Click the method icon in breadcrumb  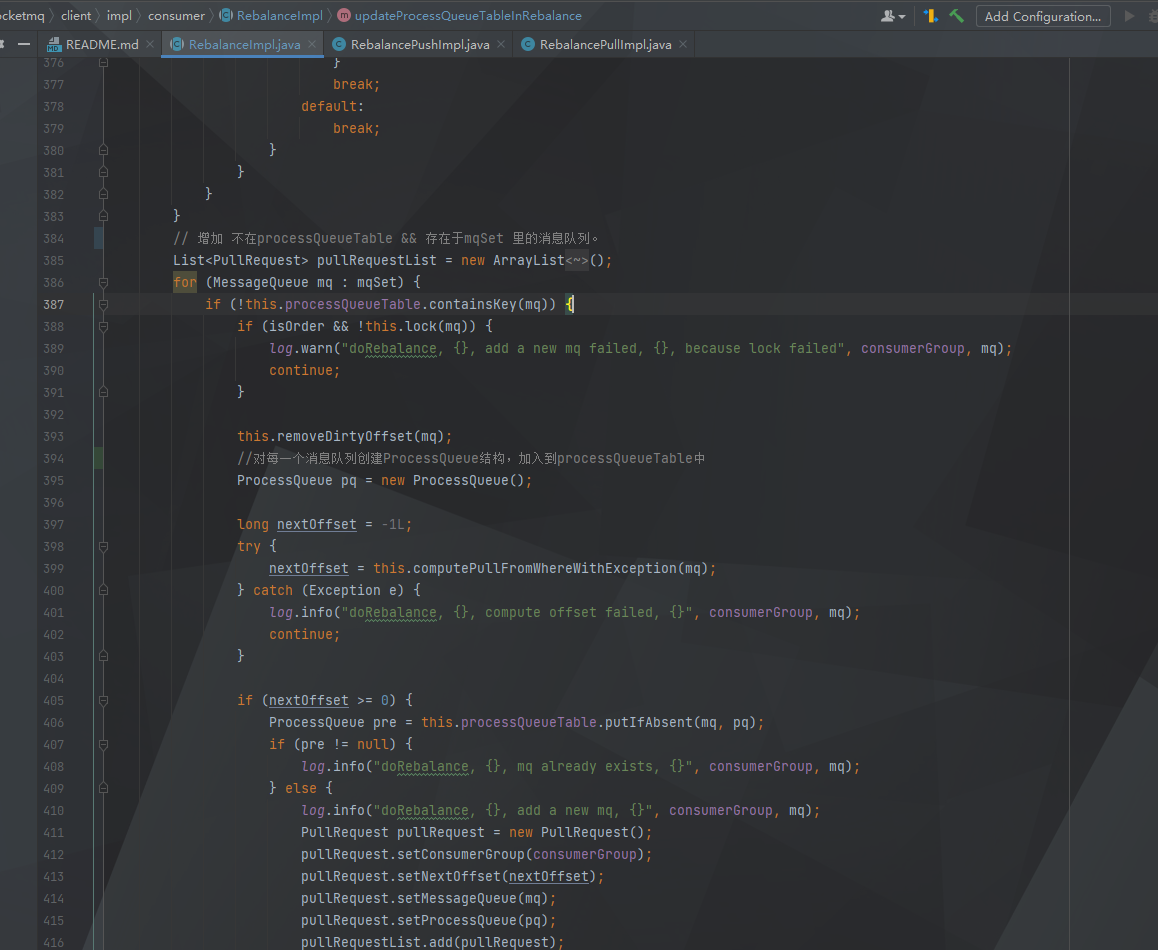pos(344,16)
